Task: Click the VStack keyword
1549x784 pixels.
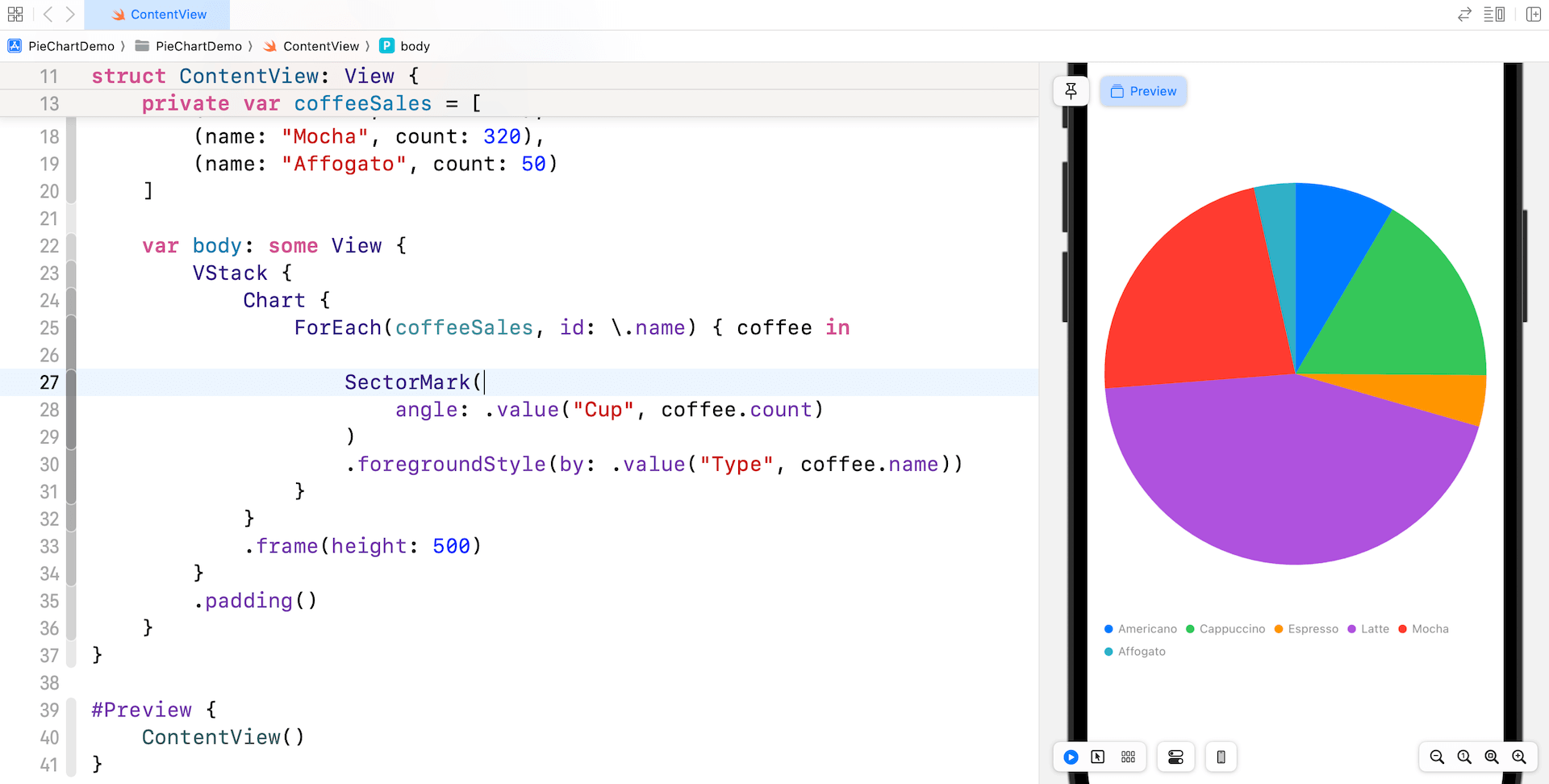Action: [230, 273]
